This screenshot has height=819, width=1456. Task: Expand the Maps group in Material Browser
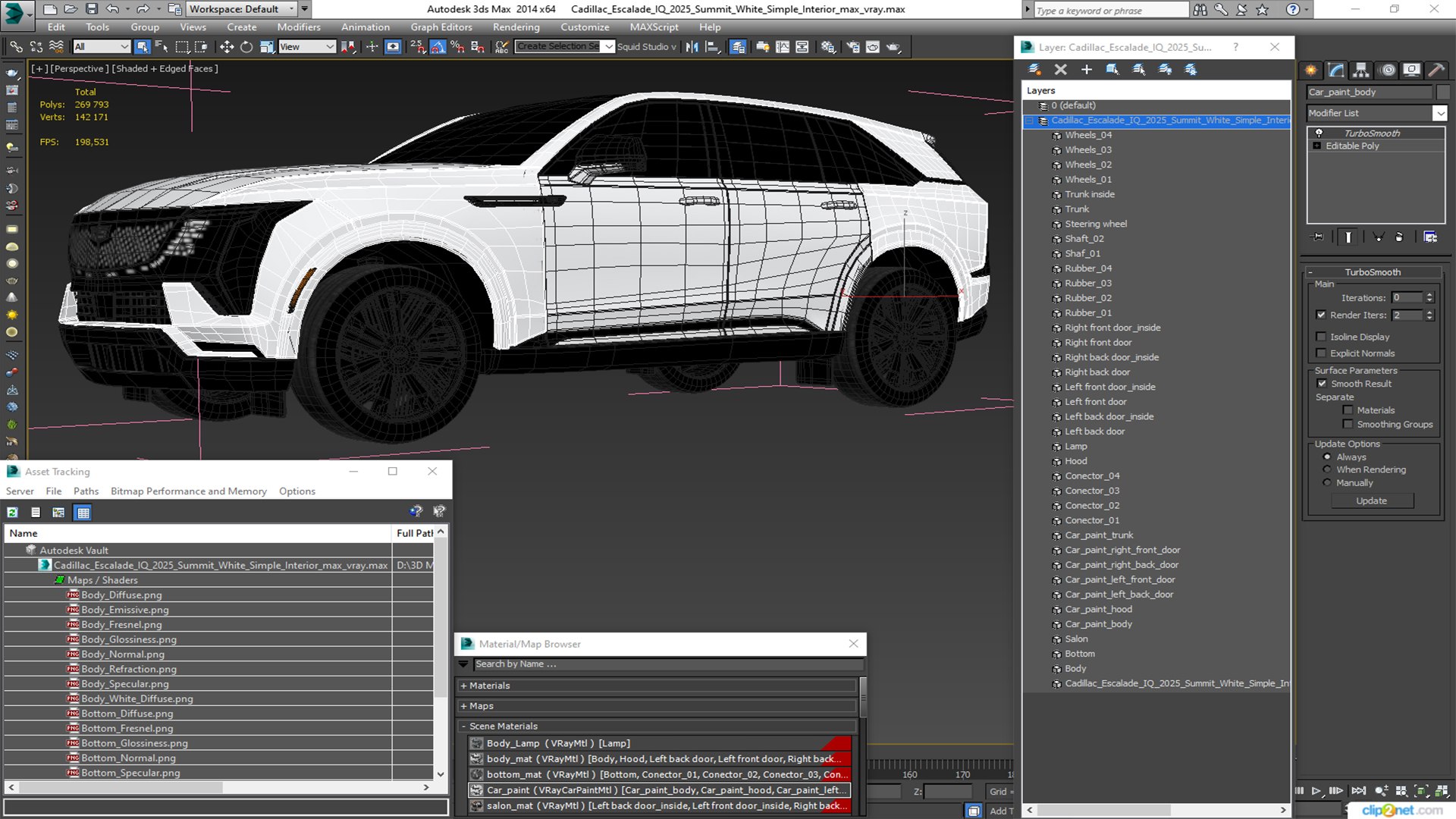(463, 706)
